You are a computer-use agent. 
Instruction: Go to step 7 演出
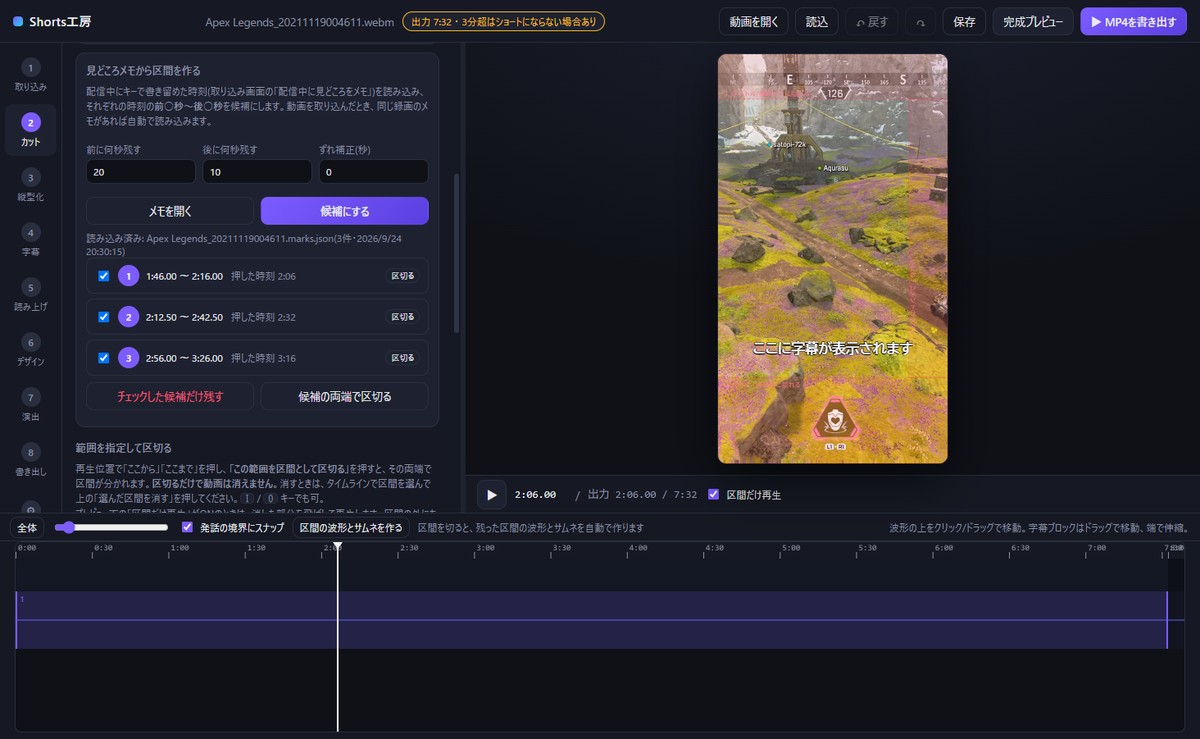tap(30, 404)
